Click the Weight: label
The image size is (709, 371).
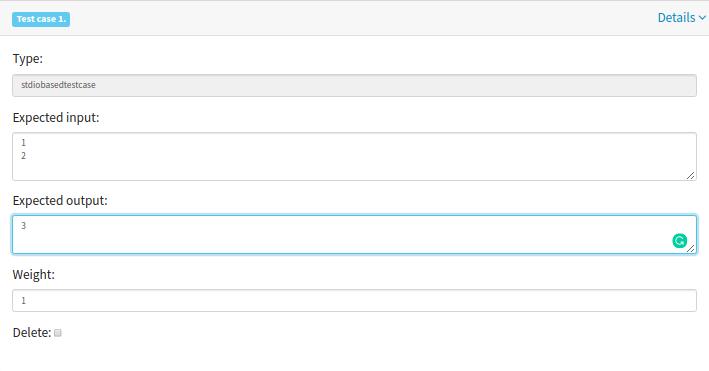[33, 275]
